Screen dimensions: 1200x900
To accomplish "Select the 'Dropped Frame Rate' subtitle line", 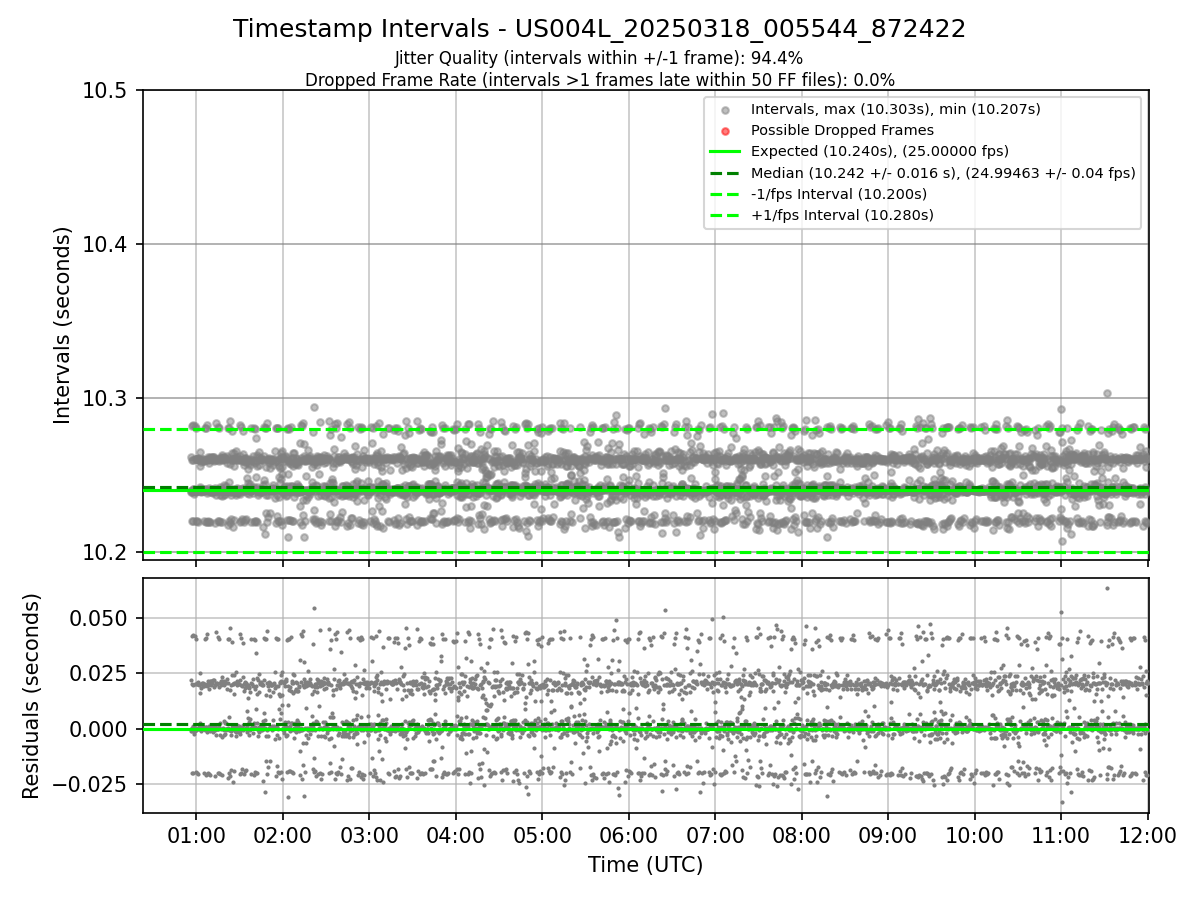I will click(599, 80).
